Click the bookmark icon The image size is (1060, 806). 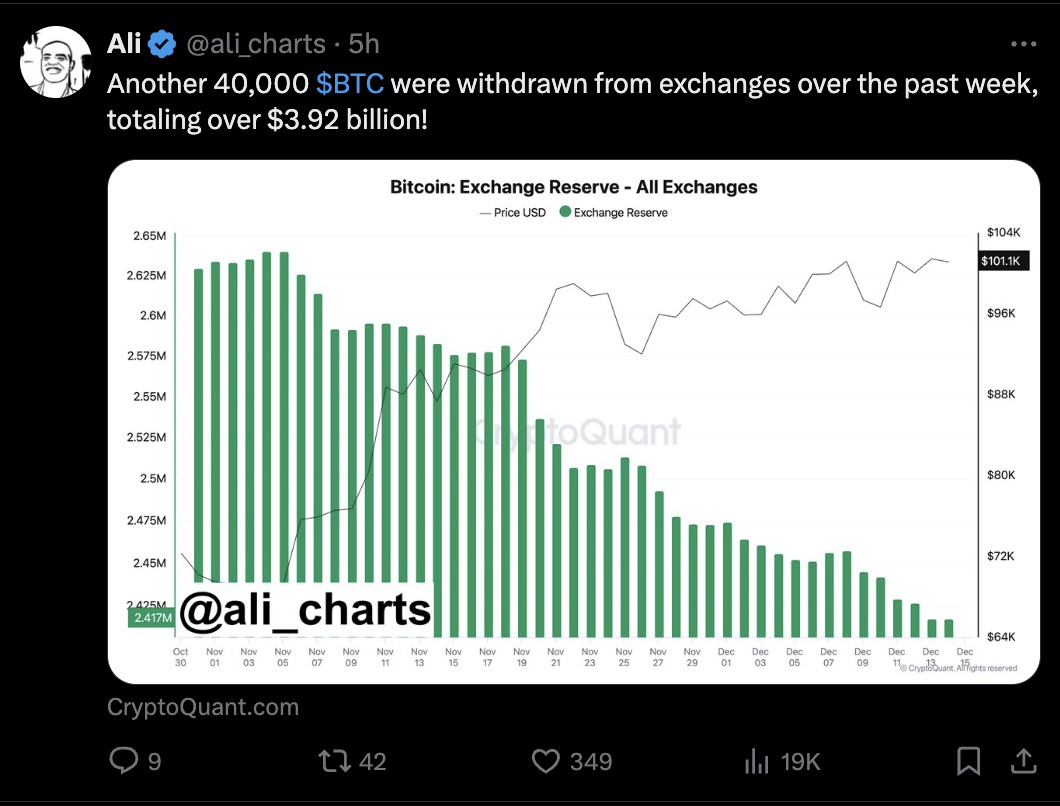pos(968,761)
